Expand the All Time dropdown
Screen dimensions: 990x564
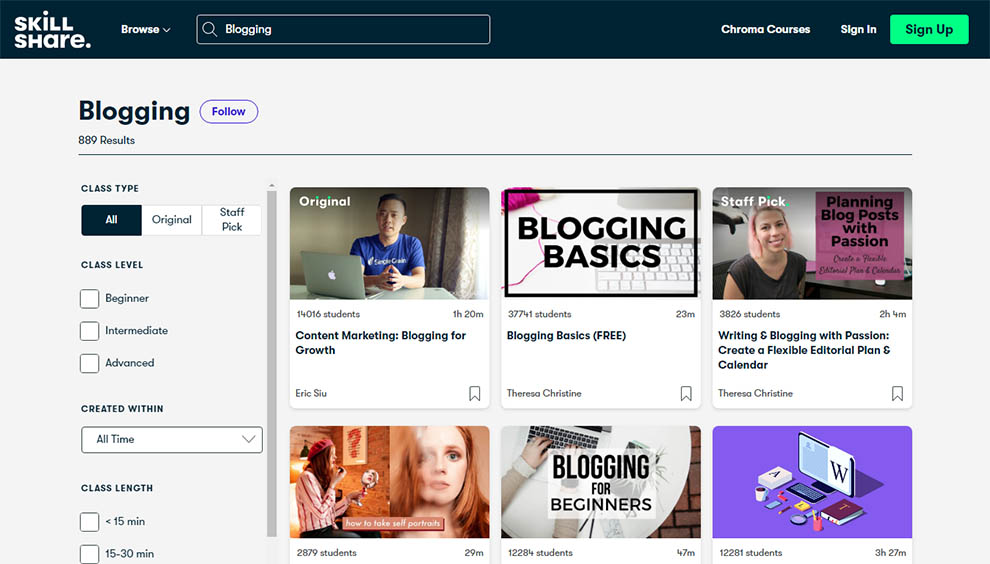(x=172, y=440)
